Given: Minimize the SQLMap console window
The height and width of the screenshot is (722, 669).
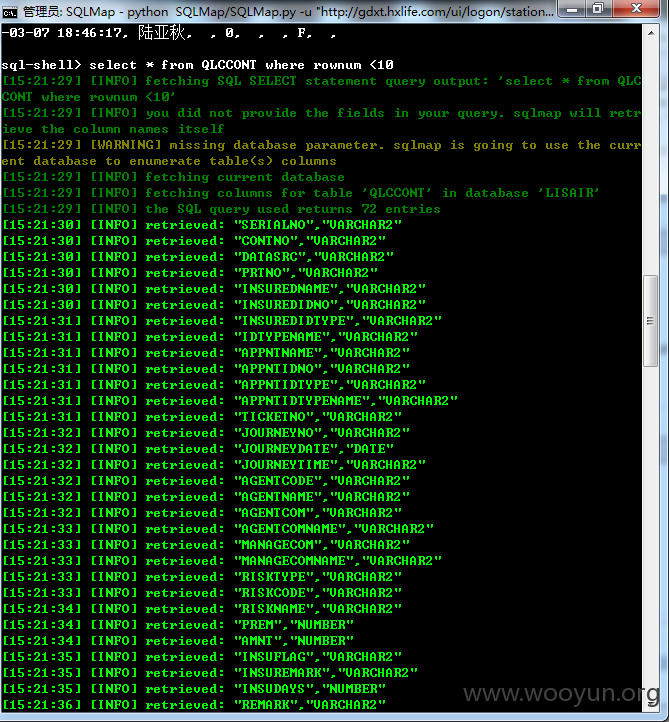Looking at the screenshot, I should (x=572, y=9).
